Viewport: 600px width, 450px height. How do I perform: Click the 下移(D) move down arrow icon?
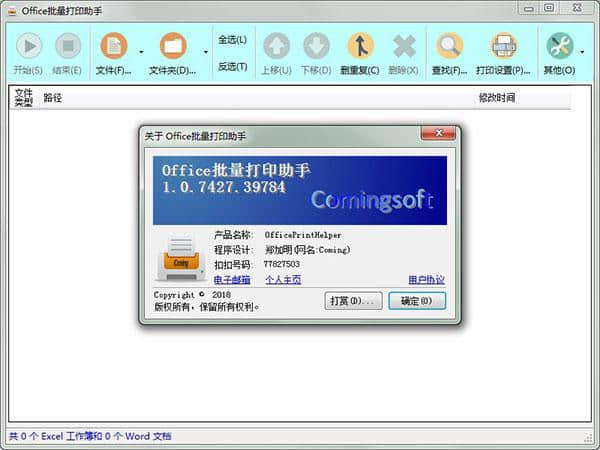coord(316,46)
